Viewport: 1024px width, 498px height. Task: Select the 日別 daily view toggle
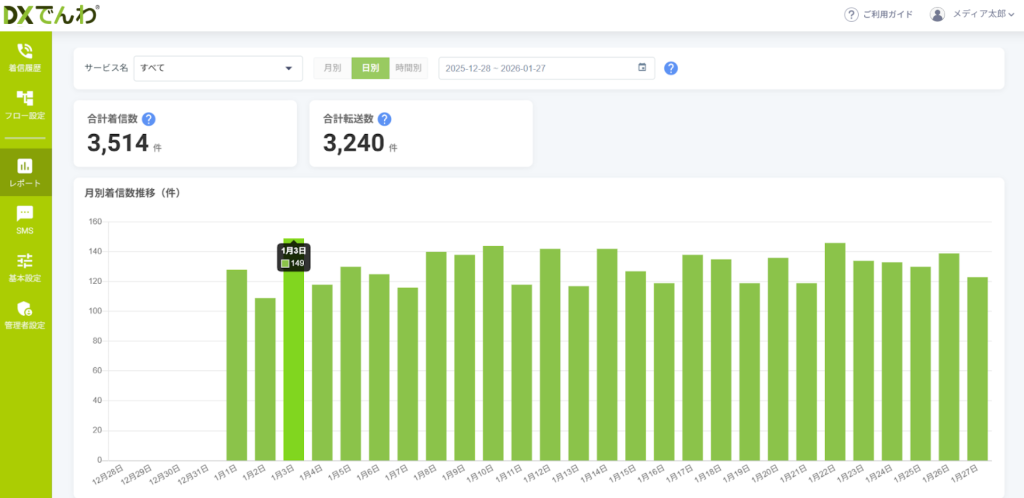pyautogui.click(x=370, y=68)
